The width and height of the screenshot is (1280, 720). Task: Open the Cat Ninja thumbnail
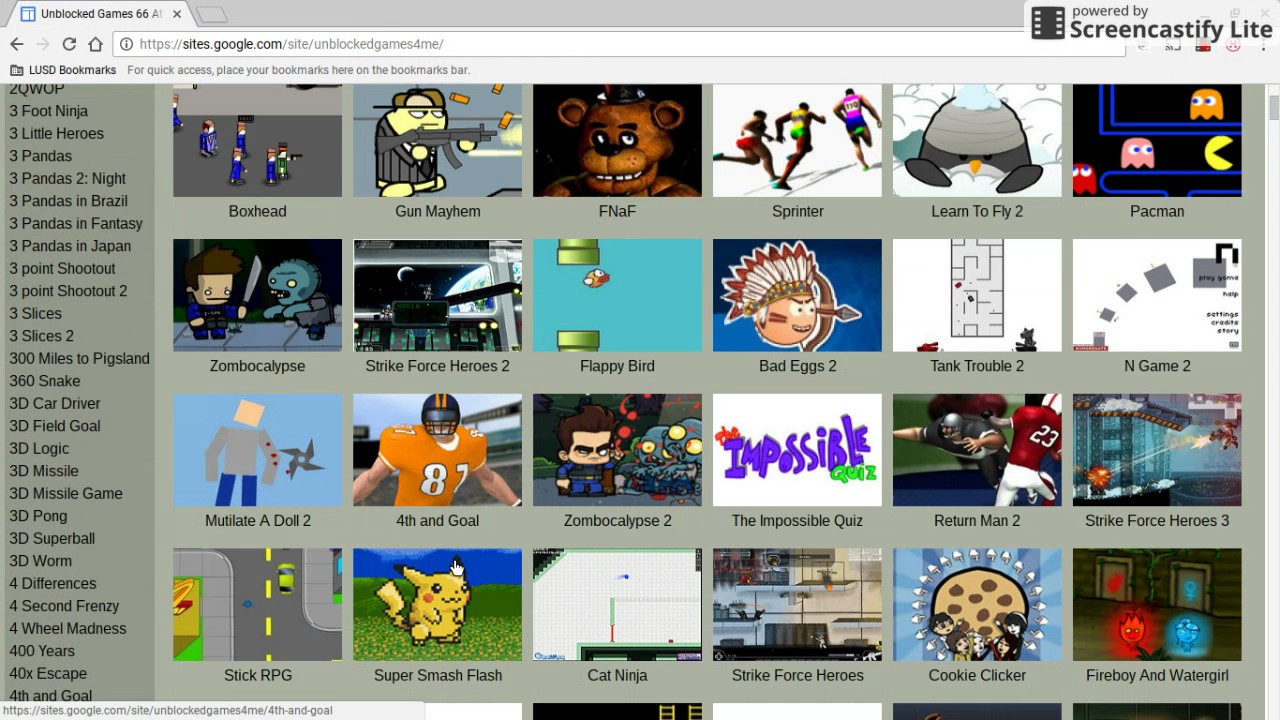617,605
